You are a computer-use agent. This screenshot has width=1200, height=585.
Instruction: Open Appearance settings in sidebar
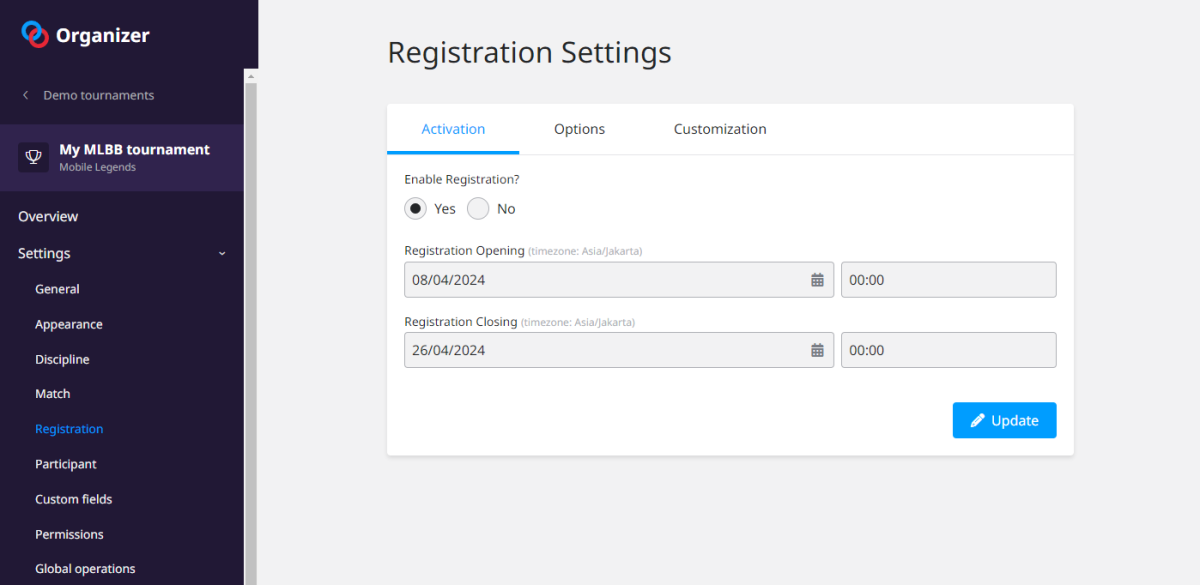[69, 324]
